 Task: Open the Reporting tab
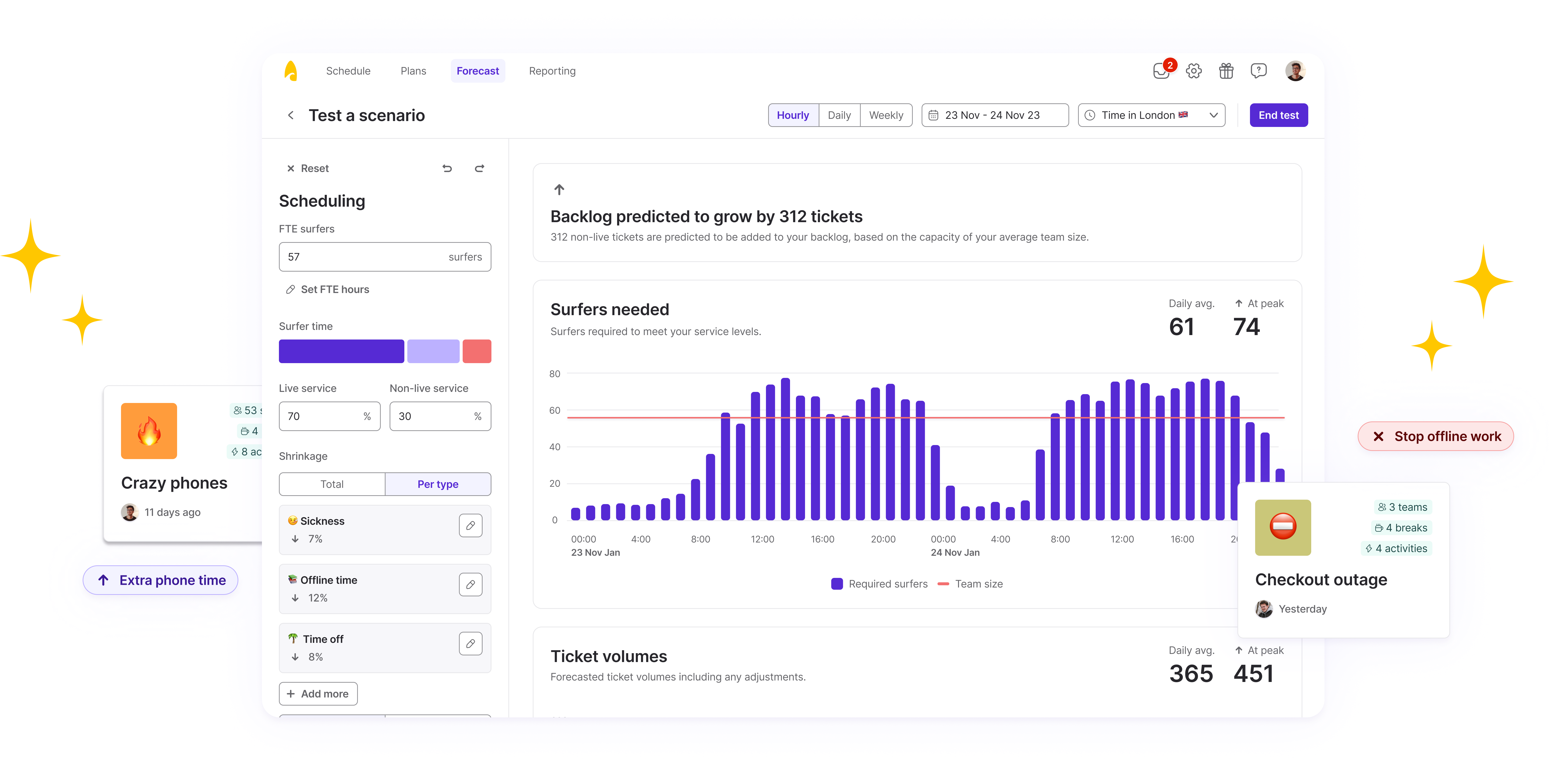[x=552, y=71]
